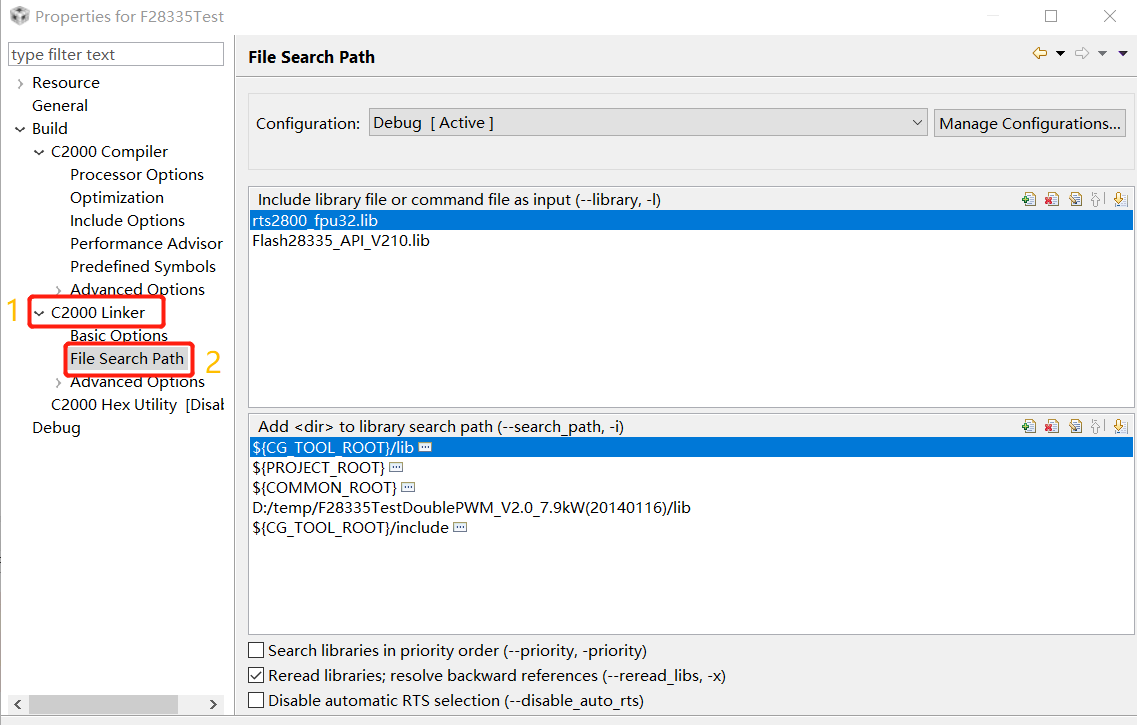Click the Manage Configurations button
The image size is (1137, 725).
(1030, 124)
